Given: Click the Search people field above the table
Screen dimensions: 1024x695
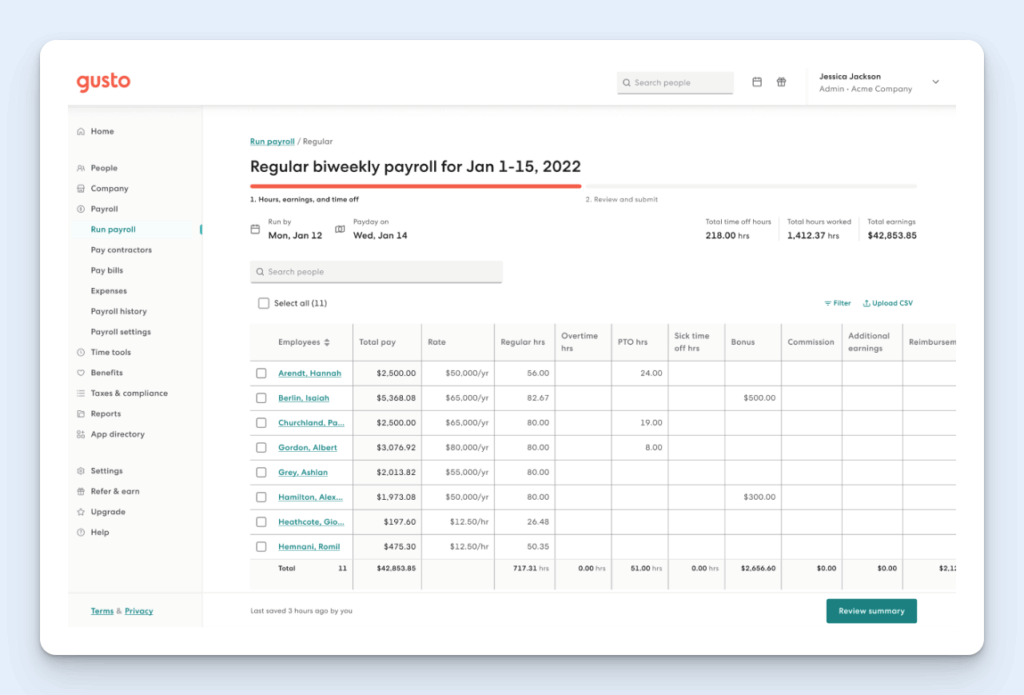Looking at the screenshot, I should pyautogui.click(x=376, y=272).
